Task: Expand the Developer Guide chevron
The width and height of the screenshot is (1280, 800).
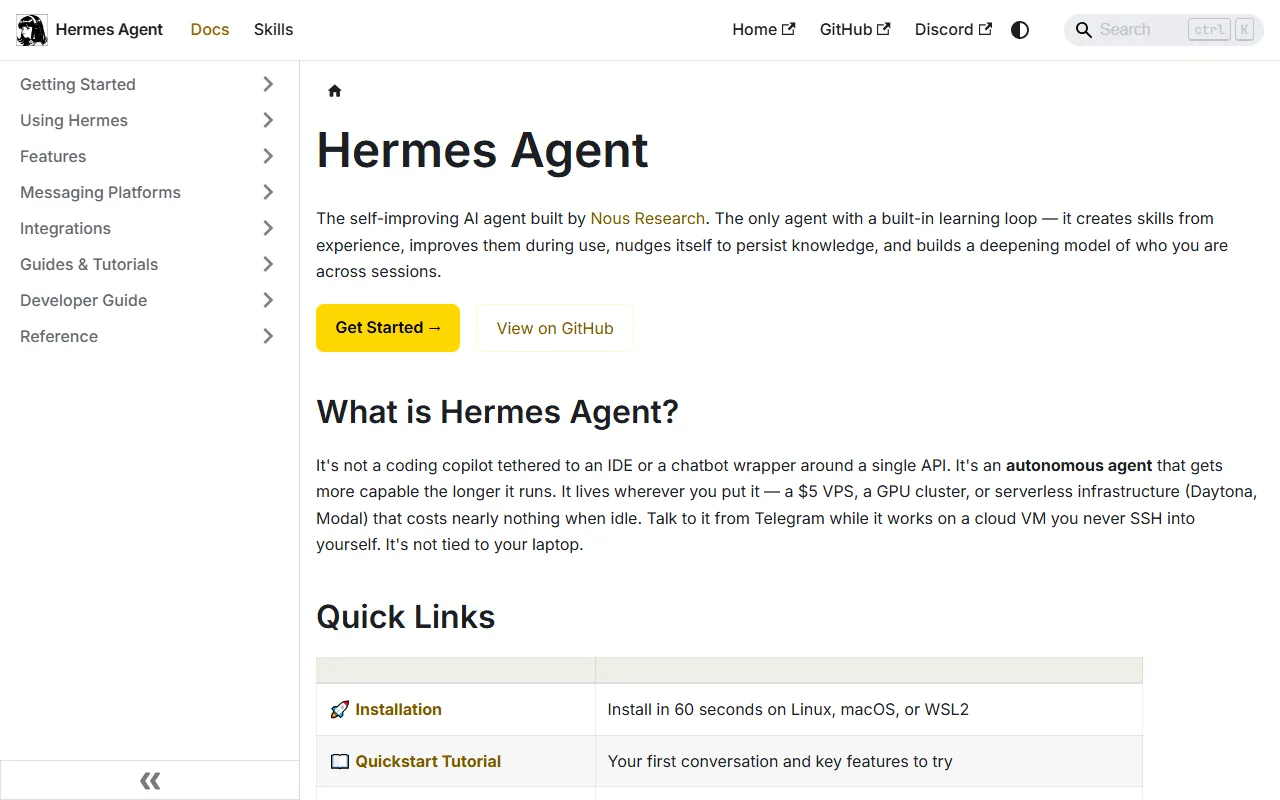Action: [x=268, y=301]
